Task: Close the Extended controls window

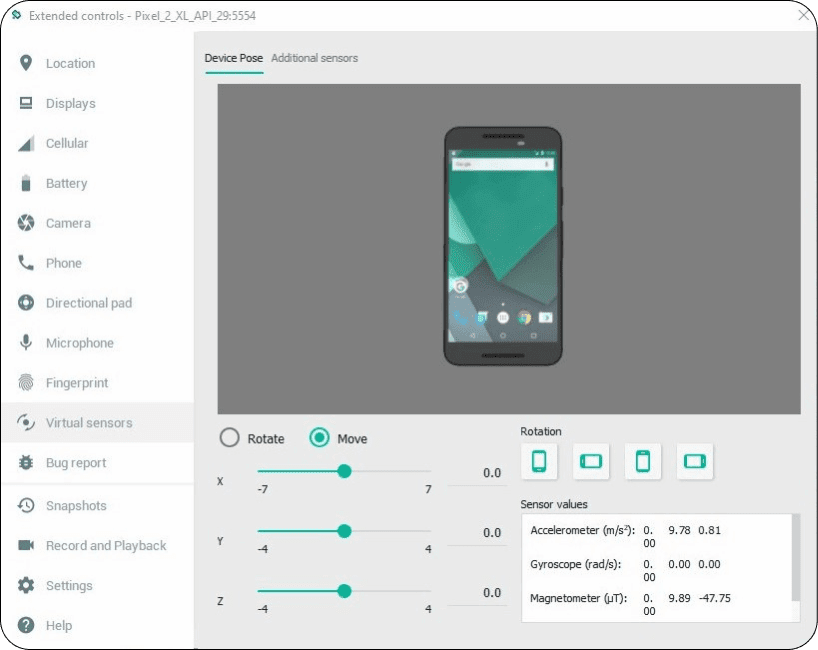Action: pyautogui.click(x=804, y=15)
